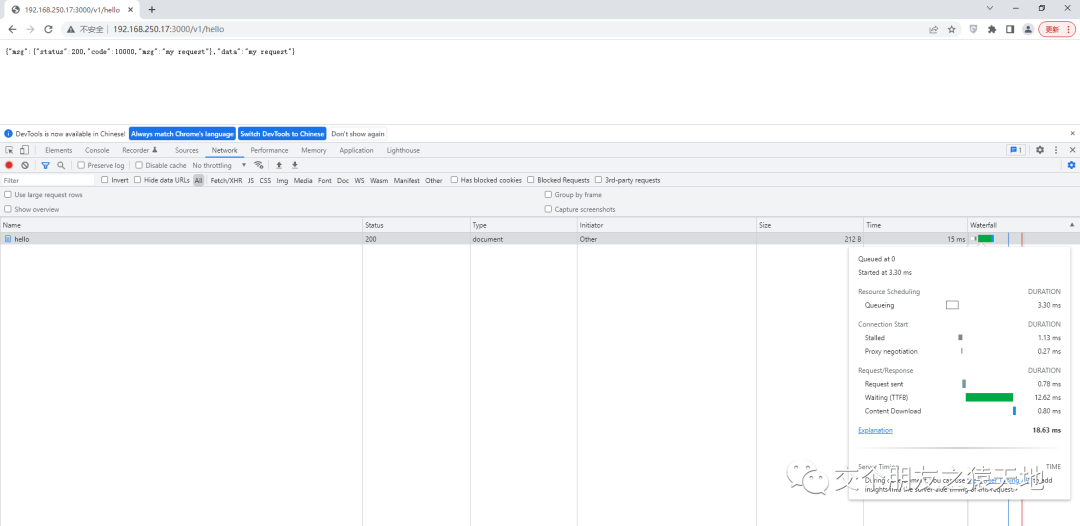Select the hello request row
This screenshot has height=526, width=1080.
[482, 239]
